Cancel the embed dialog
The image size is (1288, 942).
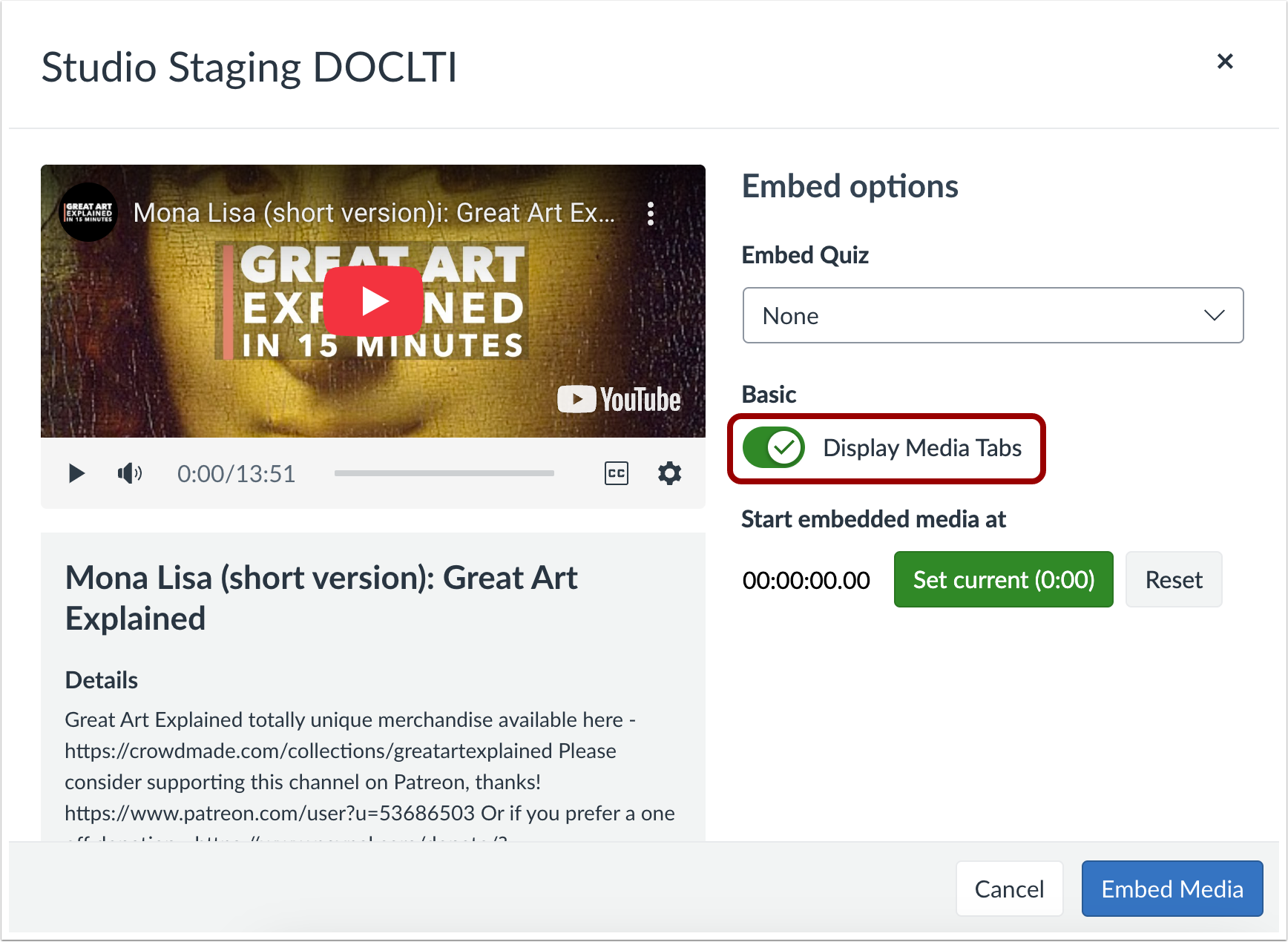(1009, 889)
